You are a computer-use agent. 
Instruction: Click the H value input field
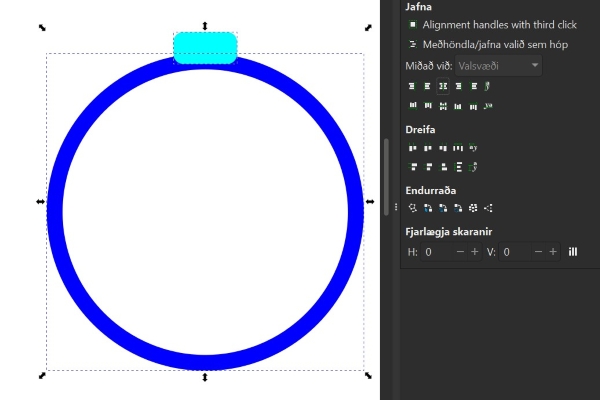437,252
